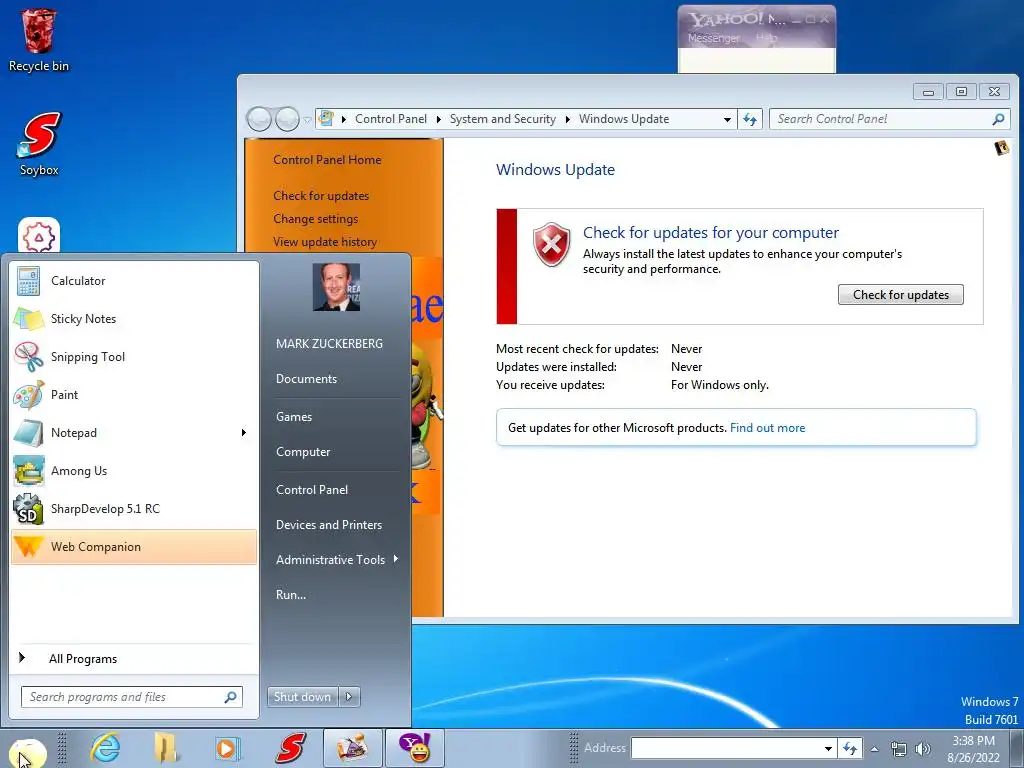Click the user account picture in Start menu
The image size is (1024, 768).
(x=336, y=287)
